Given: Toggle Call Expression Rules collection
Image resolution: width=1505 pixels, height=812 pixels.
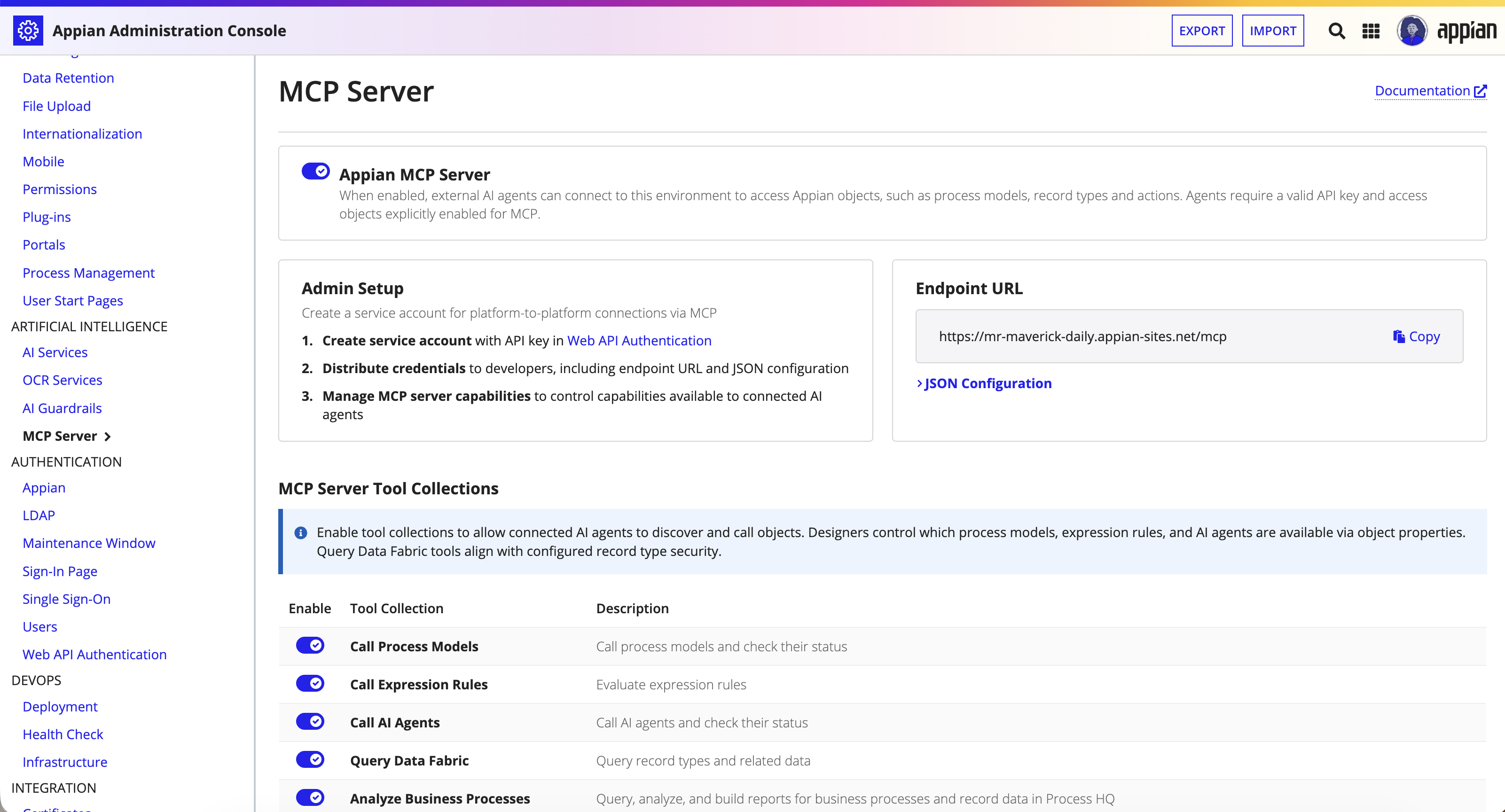Looking at the screenshot, I should [310, 684].
